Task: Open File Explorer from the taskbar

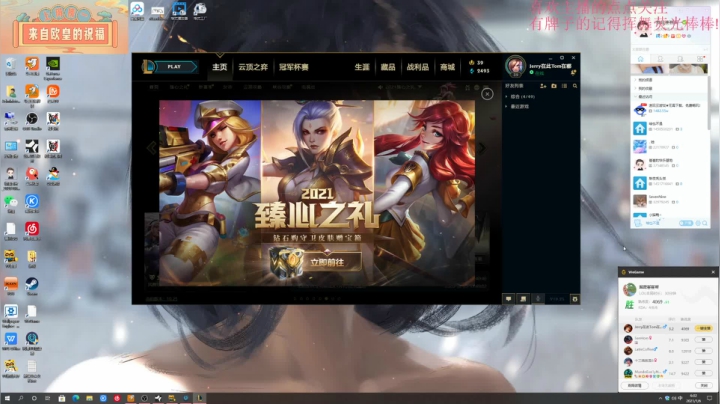Action: pos(89,398)
